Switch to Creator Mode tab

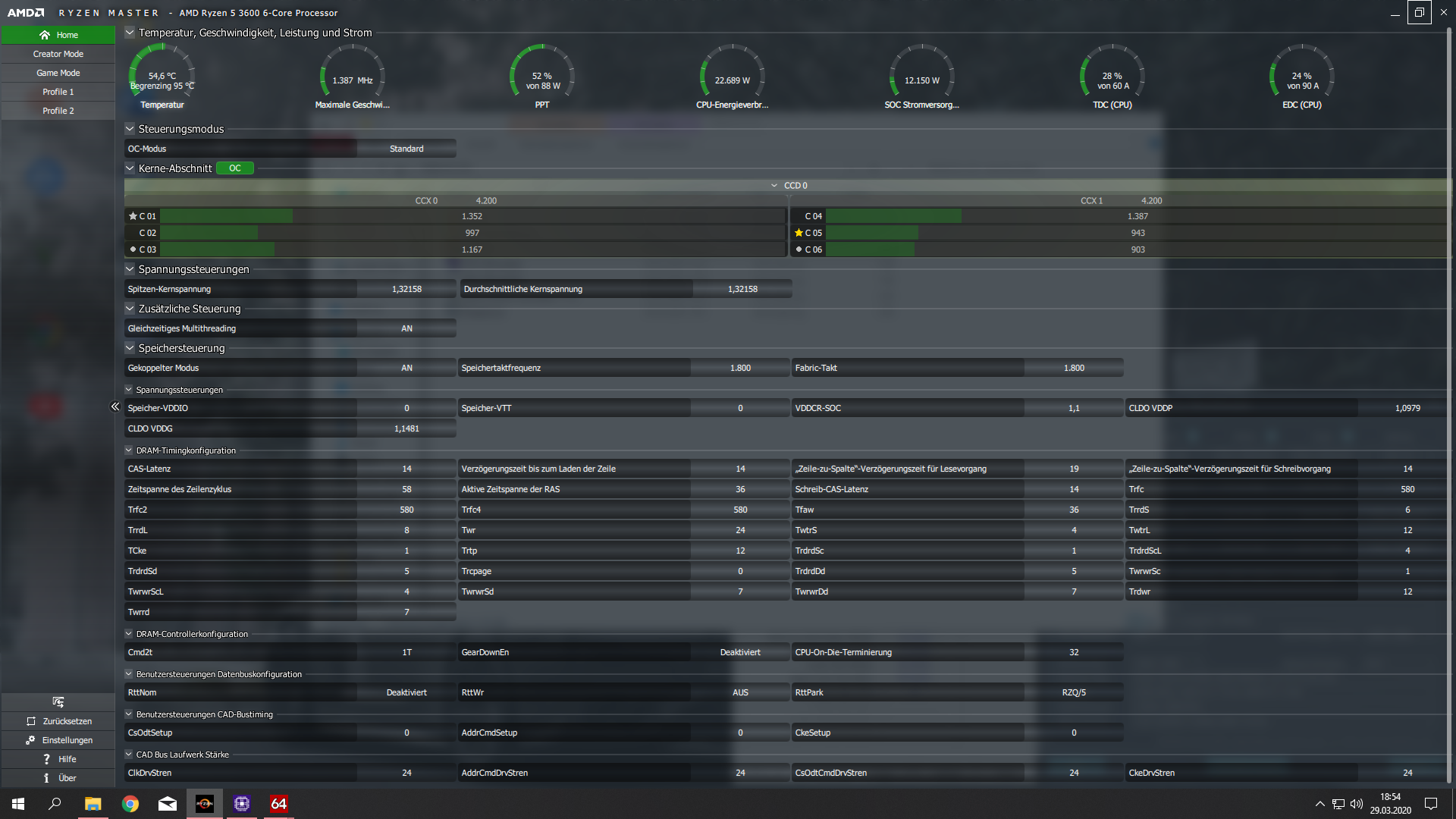click(58, 54)
